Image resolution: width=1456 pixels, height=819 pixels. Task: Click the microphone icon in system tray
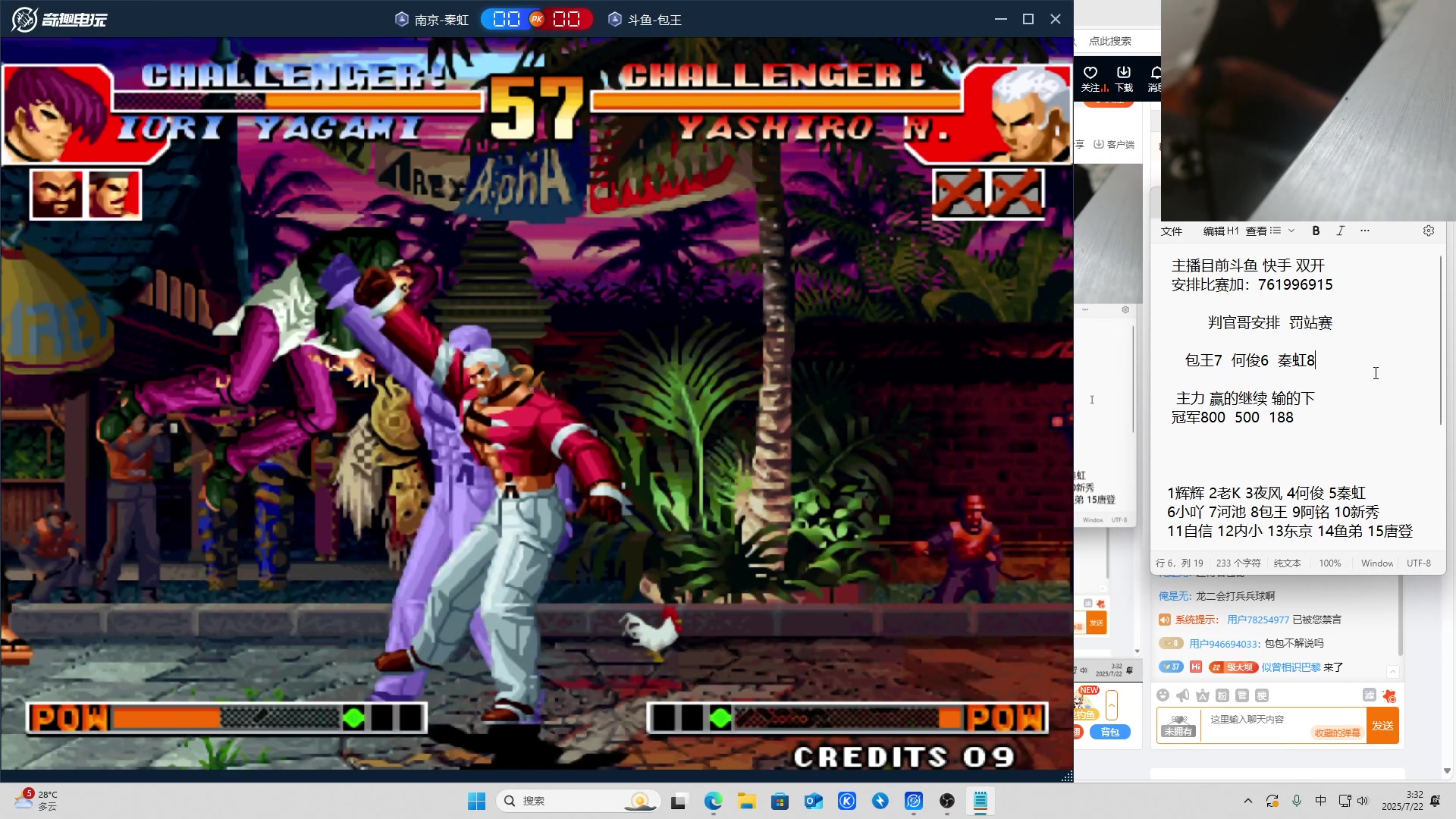coord(1297,801)
